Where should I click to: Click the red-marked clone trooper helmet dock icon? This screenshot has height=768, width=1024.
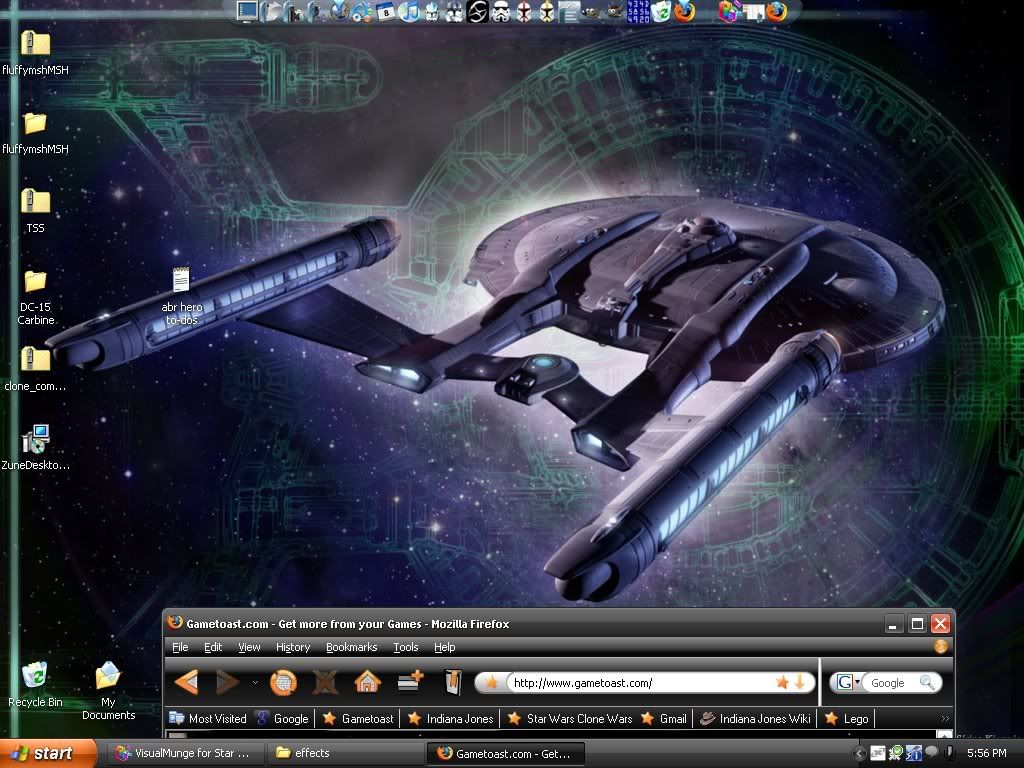tap(524, 11)
